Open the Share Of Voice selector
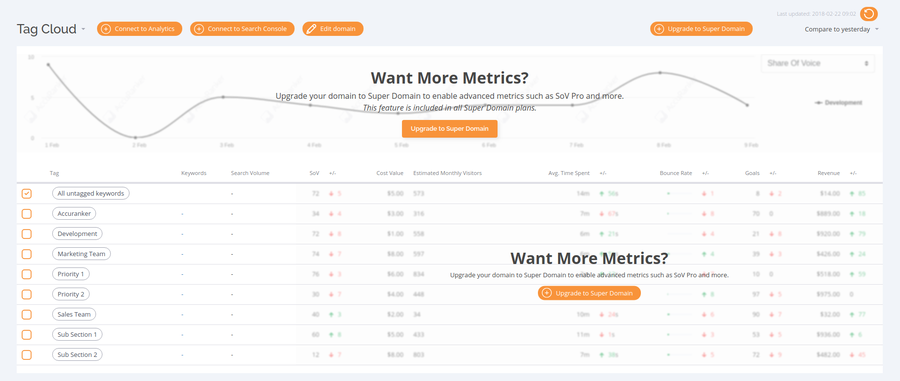Viewport: 900px width, 381px height. 817,63
